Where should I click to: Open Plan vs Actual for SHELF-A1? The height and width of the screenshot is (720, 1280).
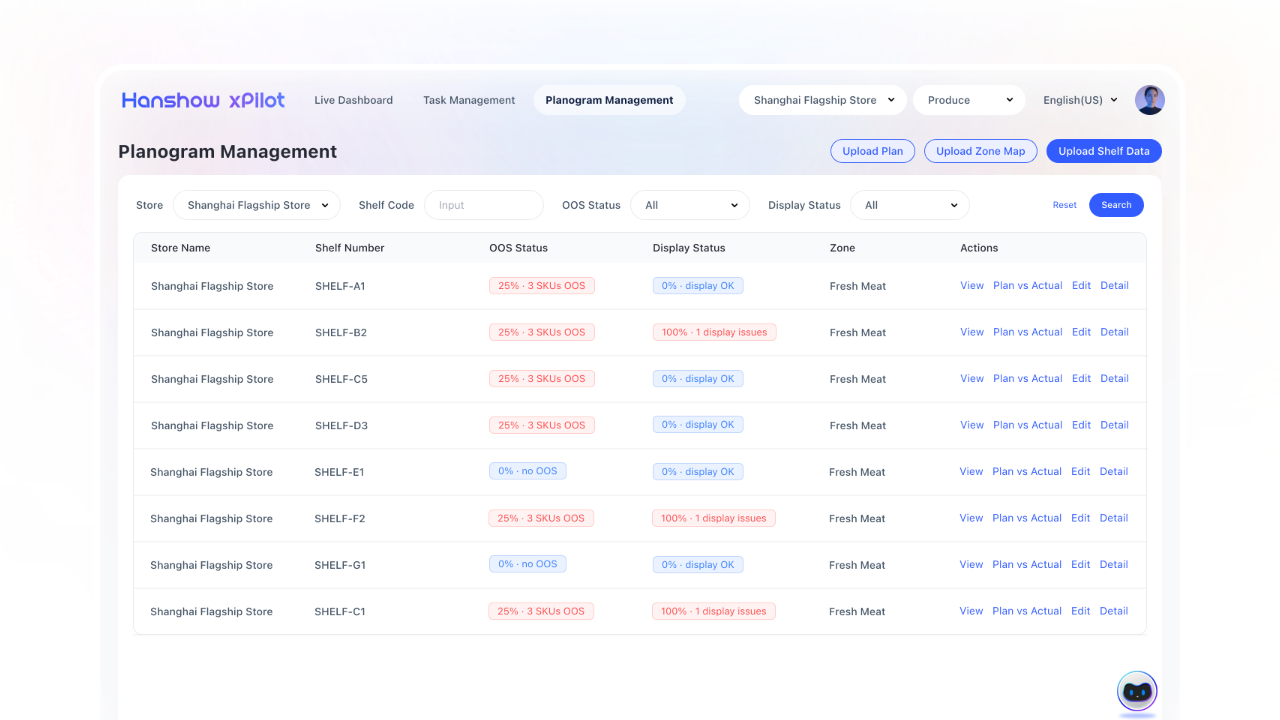point(1028,286)
